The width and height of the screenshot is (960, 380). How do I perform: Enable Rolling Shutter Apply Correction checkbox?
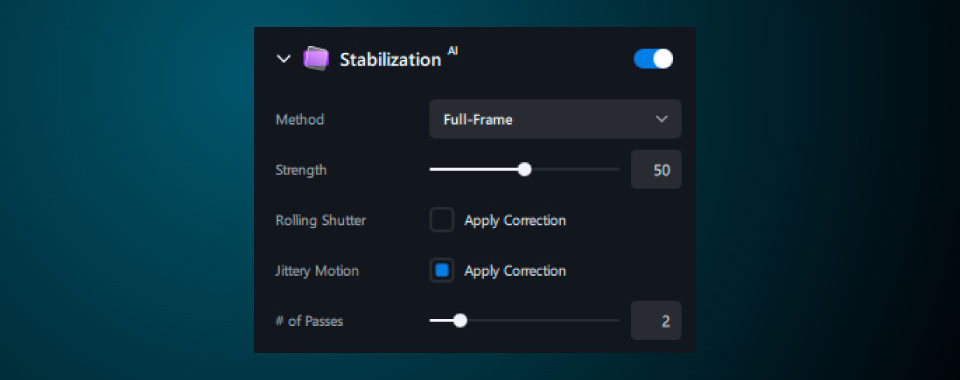(441, 220)
